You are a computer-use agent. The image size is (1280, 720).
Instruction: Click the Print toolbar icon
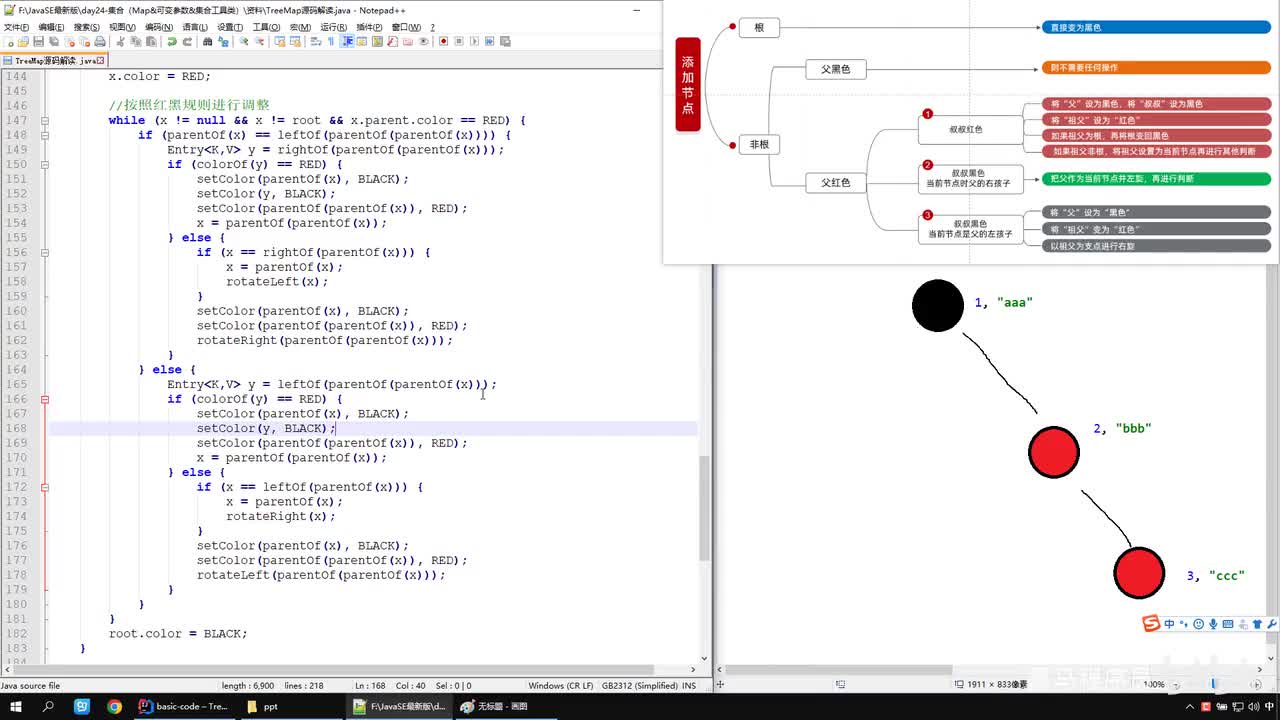(x=100, y=42)
